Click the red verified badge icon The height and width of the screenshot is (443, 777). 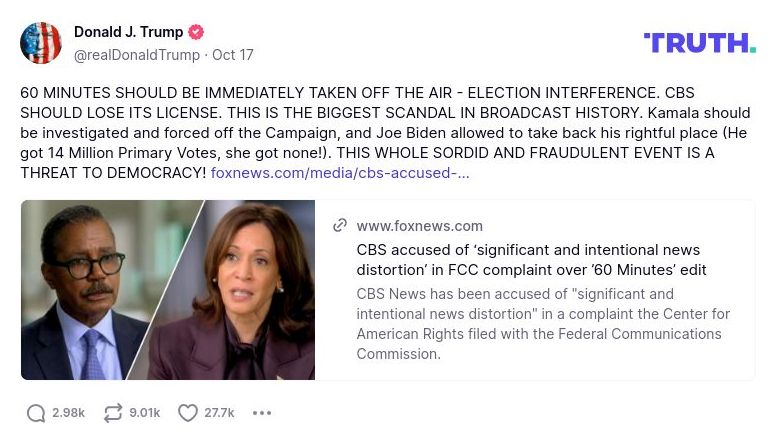tap(198, 32)
